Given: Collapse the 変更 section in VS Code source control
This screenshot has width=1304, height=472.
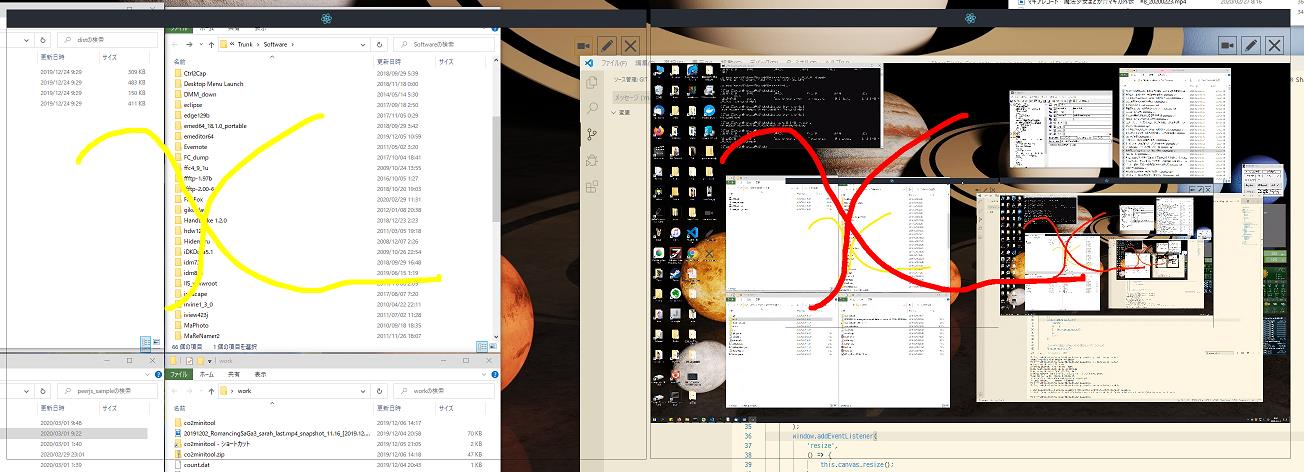Looking at the screenshot, I should pyautogui.click(x=612, y=113).
